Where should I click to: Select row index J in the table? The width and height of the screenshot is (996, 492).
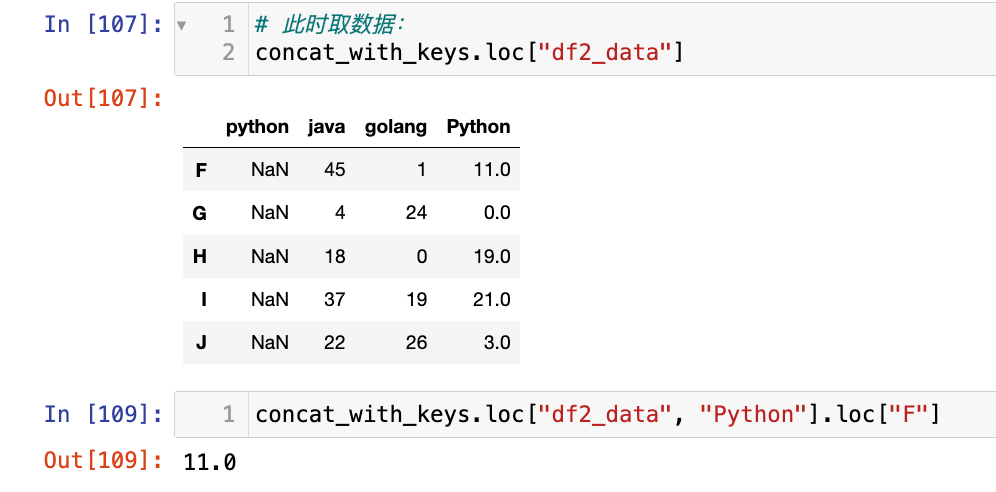tap(201, 342)
